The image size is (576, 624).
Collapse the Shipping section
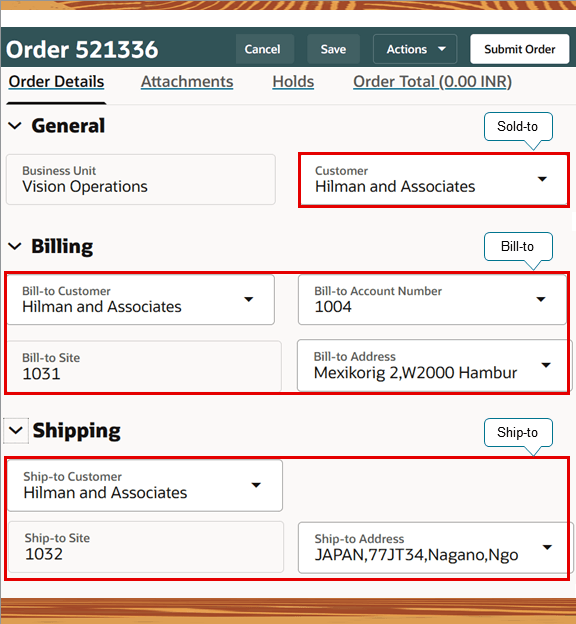(x=16, y=431)
